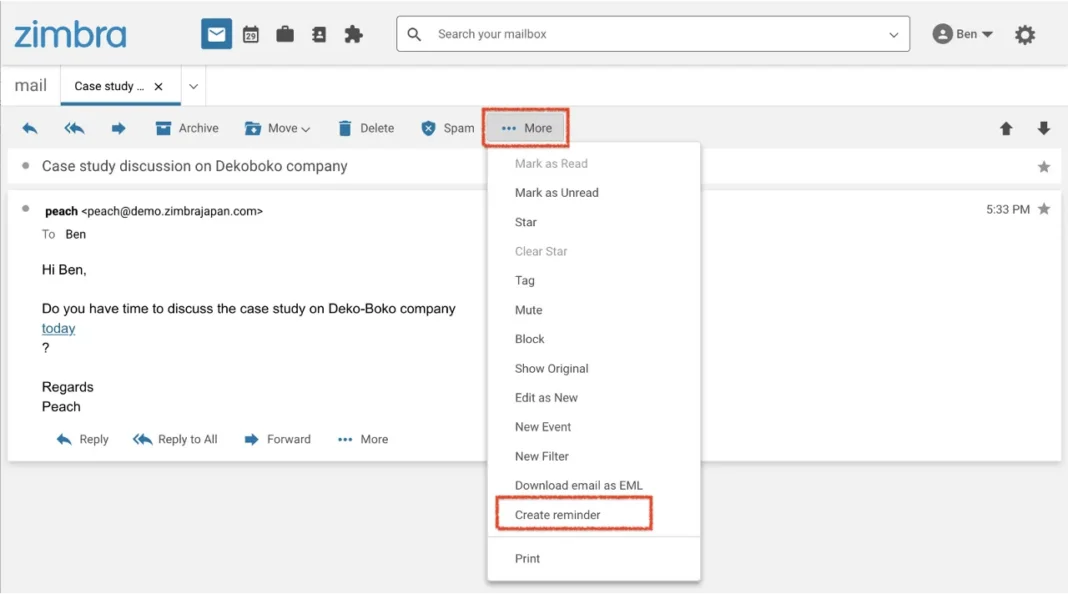Star the Case study email message

coord(1044,166)
